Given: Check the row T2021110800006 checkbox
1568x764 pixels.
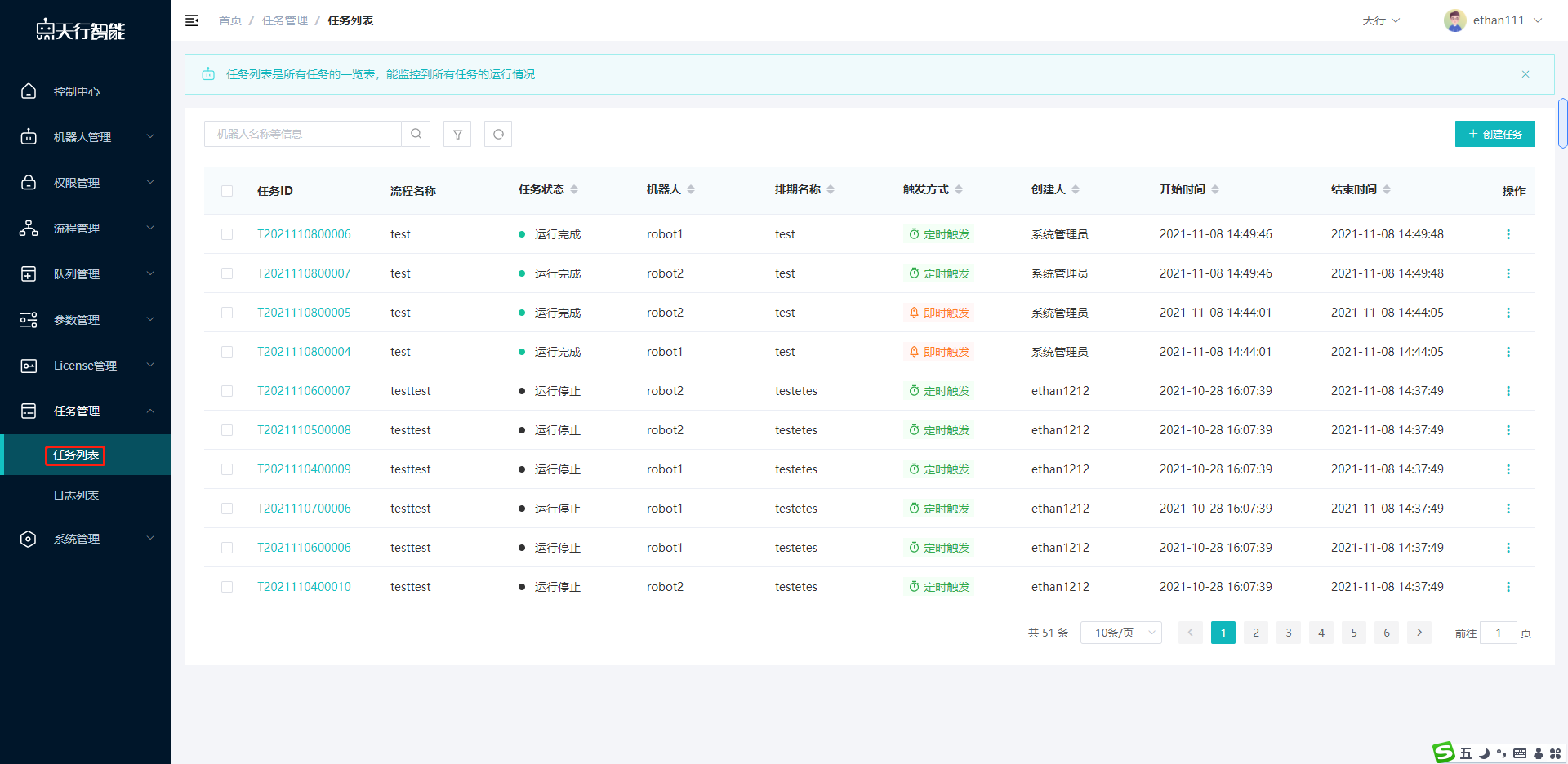Looking at the screenshot, I should click(227, 234).
